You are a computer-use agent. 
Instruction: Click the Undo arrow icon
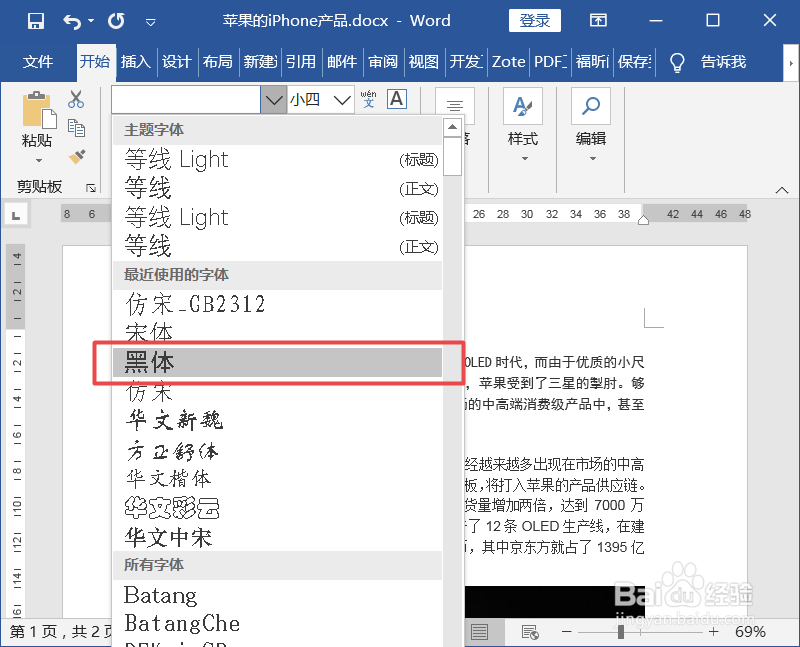pos(72,21)
